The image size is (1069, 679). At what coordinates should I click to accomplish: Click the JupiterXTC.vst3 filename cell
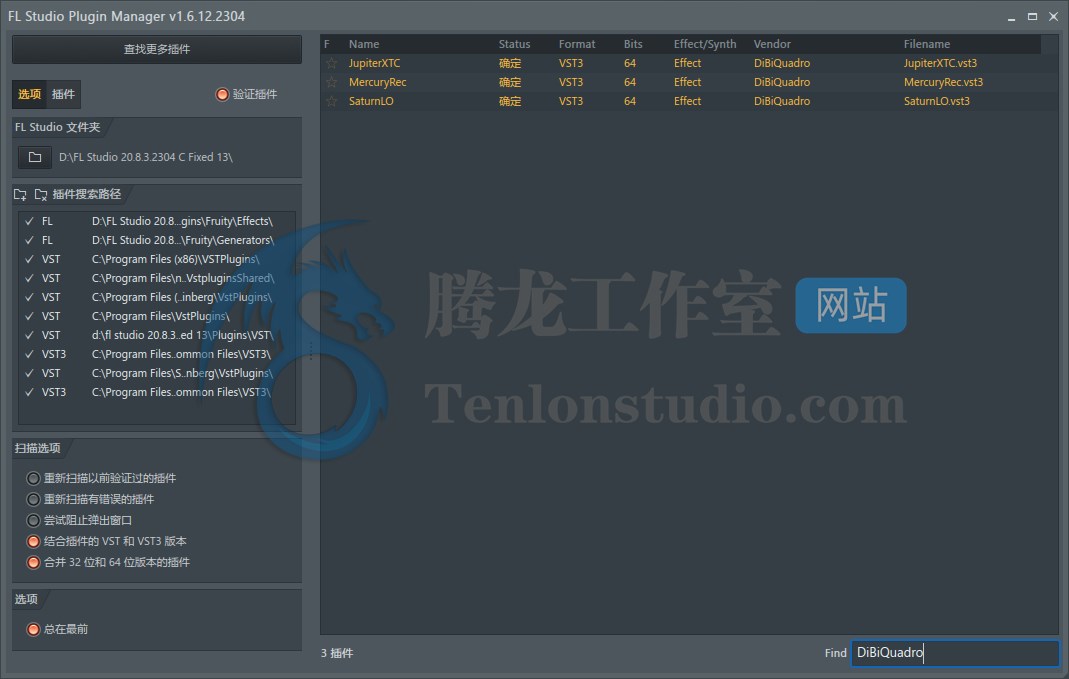click(940, 63)
